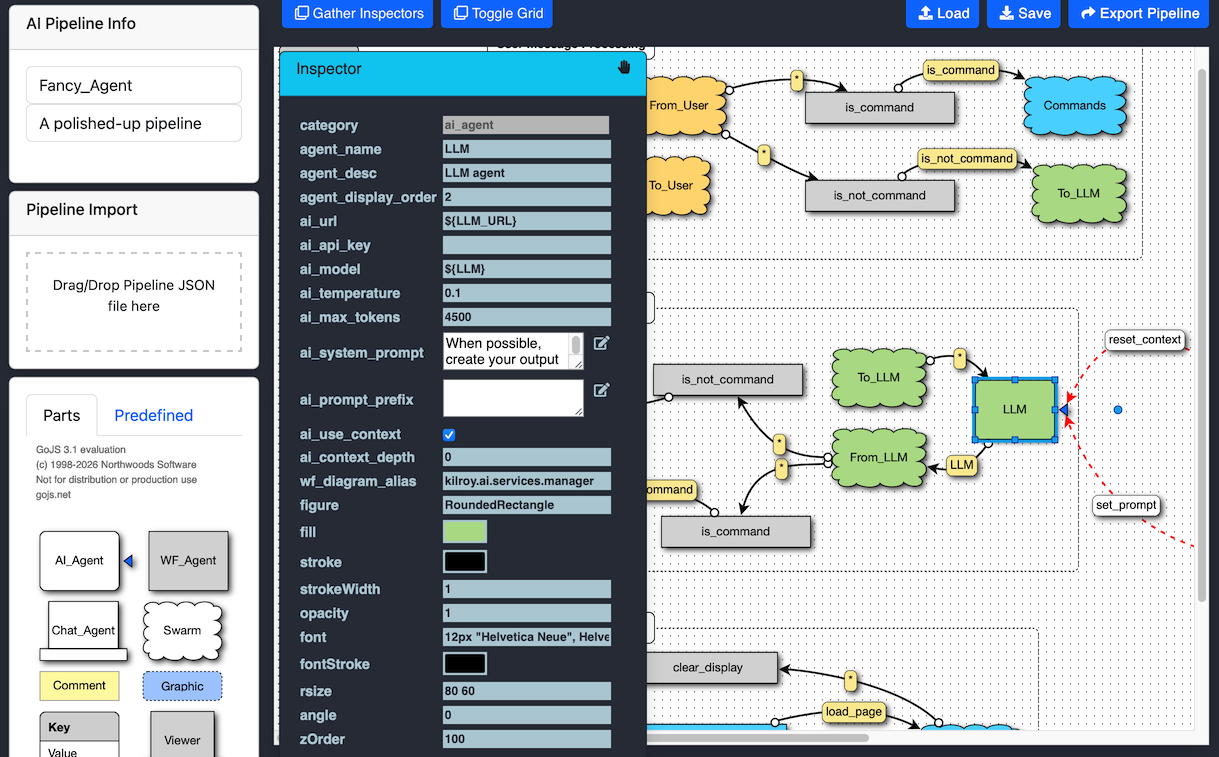Click the Load button
The width and height of the screenshot is (1219, 757).
point(942,13)
